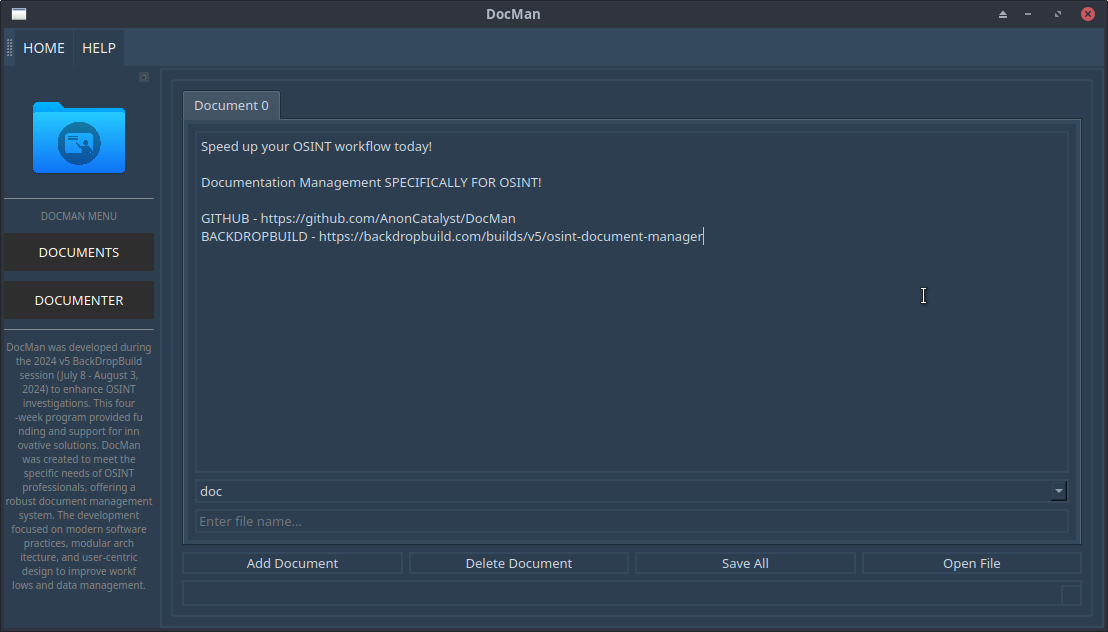
Task: Click the window menu icon in title bar
Action: [x=19, y=14]
